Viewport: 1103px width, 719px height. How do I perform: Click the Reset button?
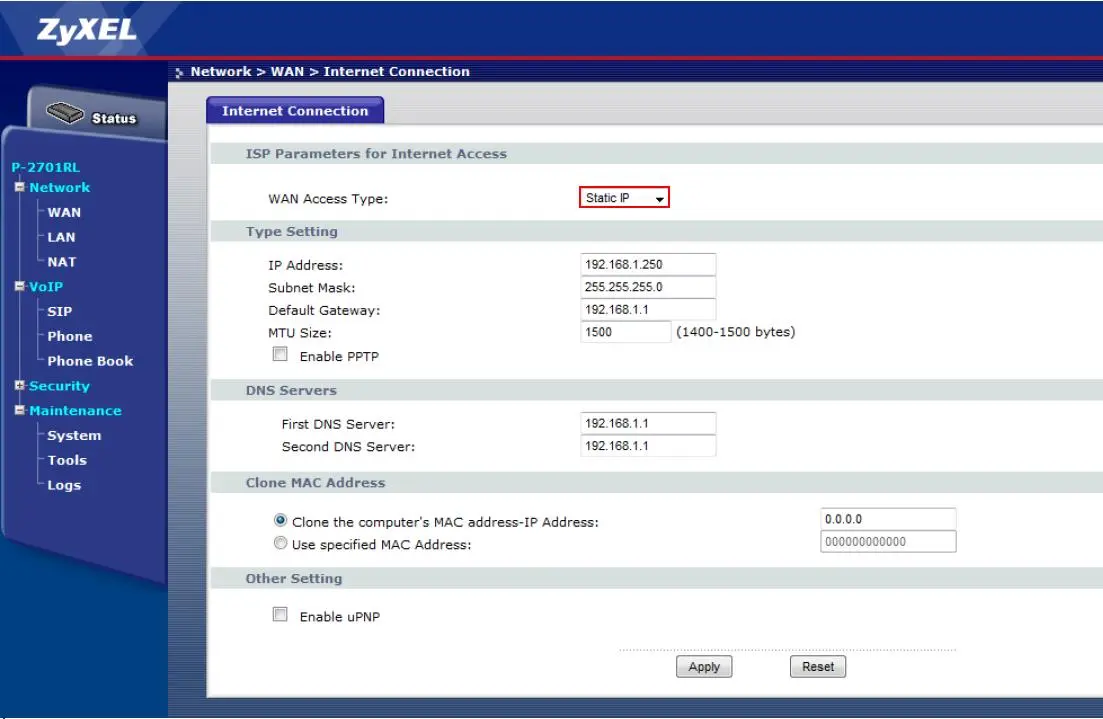point(818,666)
